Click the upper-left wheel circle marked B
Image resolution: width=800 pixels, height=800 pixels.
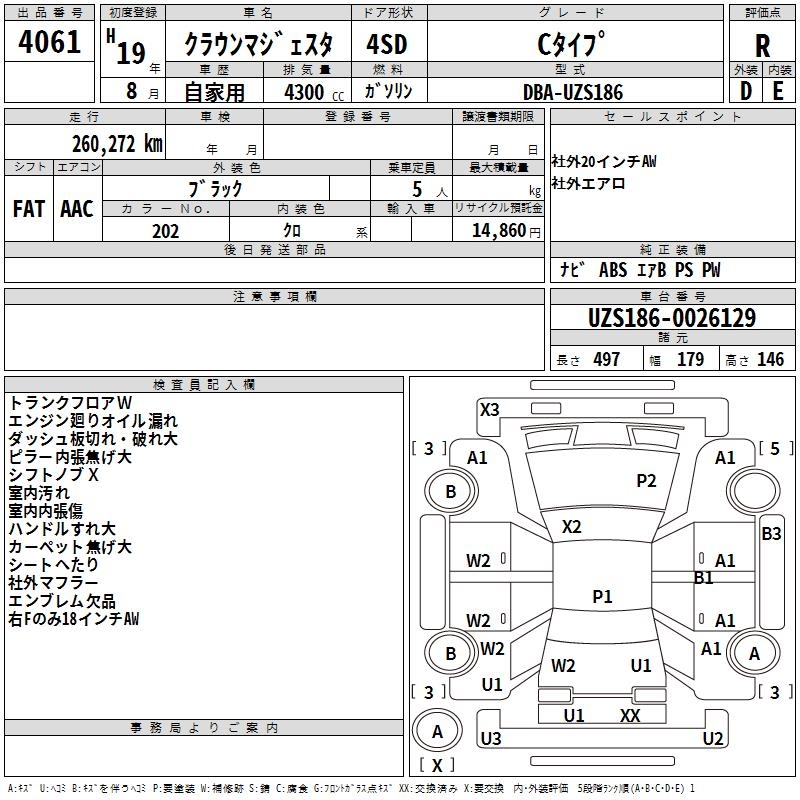coord(450,491)
